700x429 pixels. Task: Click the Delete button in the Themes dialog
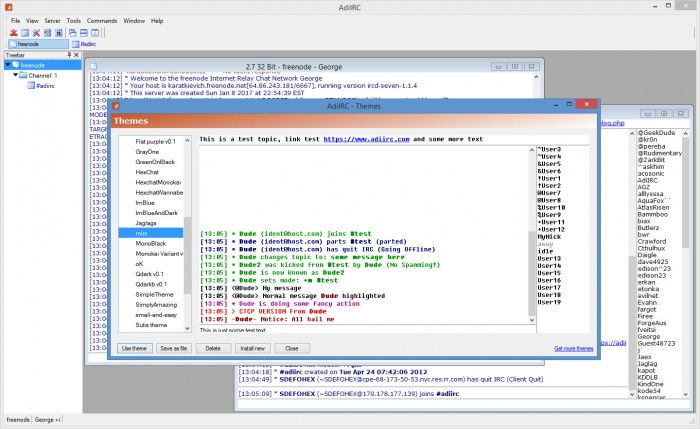(x=213, y=348)
